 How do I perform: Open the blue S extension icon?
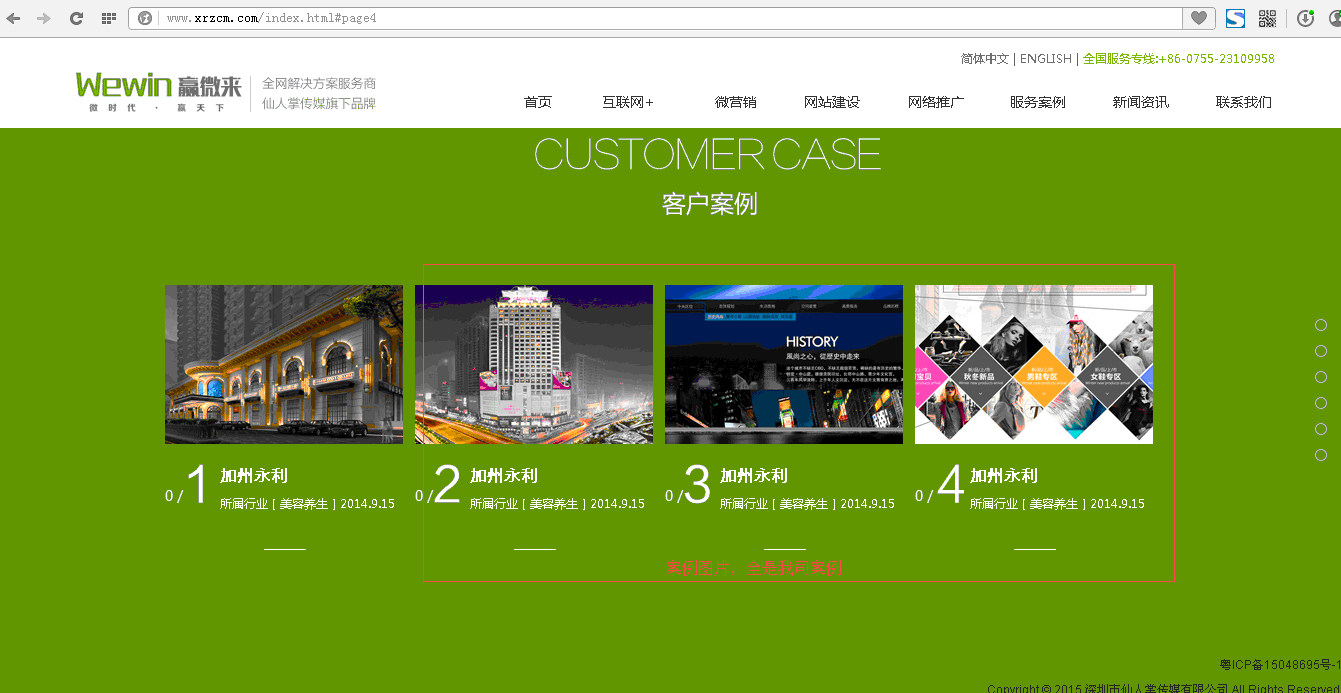(1236, 18)
